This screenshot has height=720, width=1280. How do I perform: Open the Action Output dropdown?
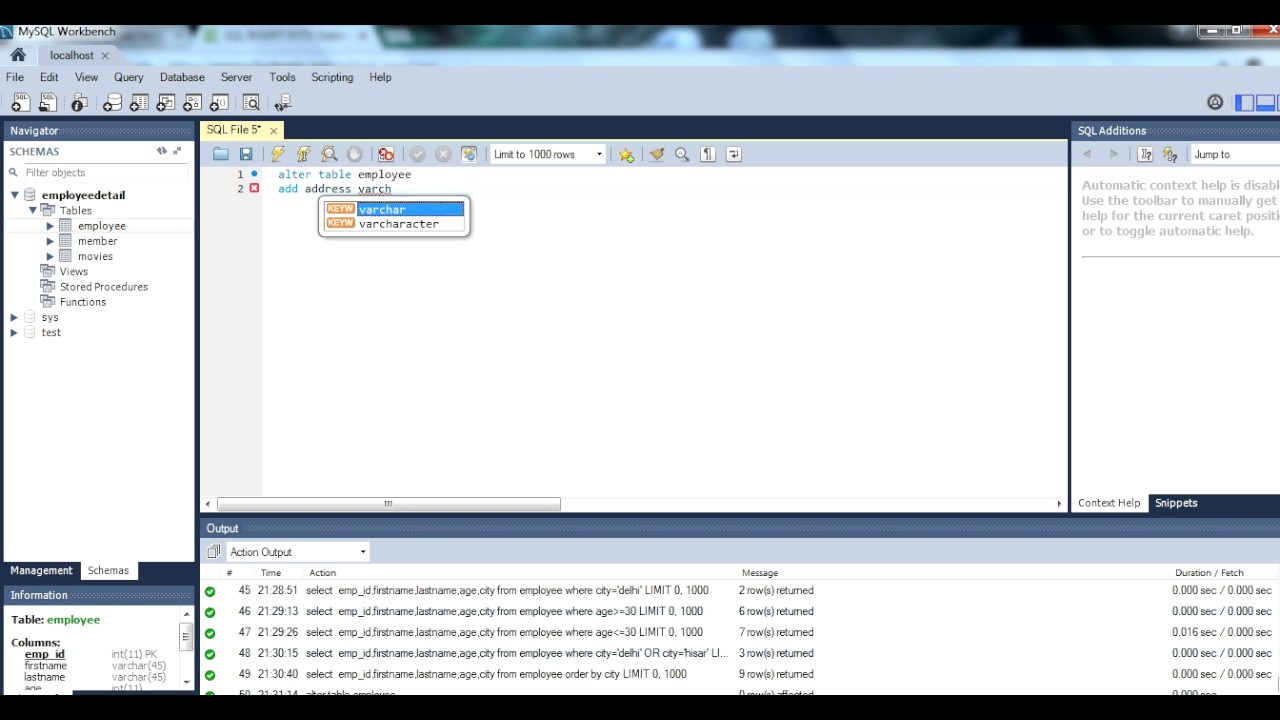coord(298,552)
